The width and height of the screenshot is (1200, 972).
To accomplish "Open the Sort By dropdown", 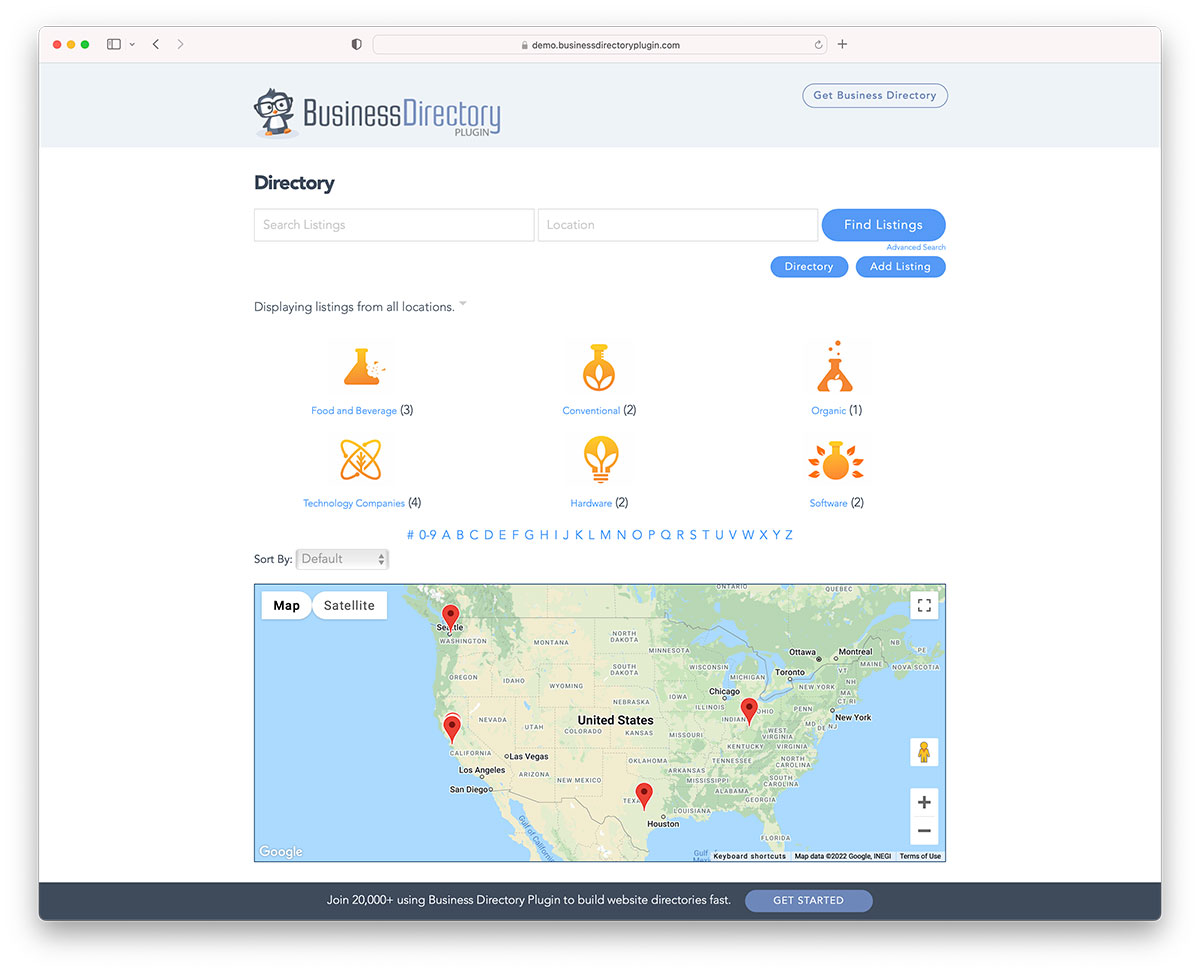I will point(342,559).
